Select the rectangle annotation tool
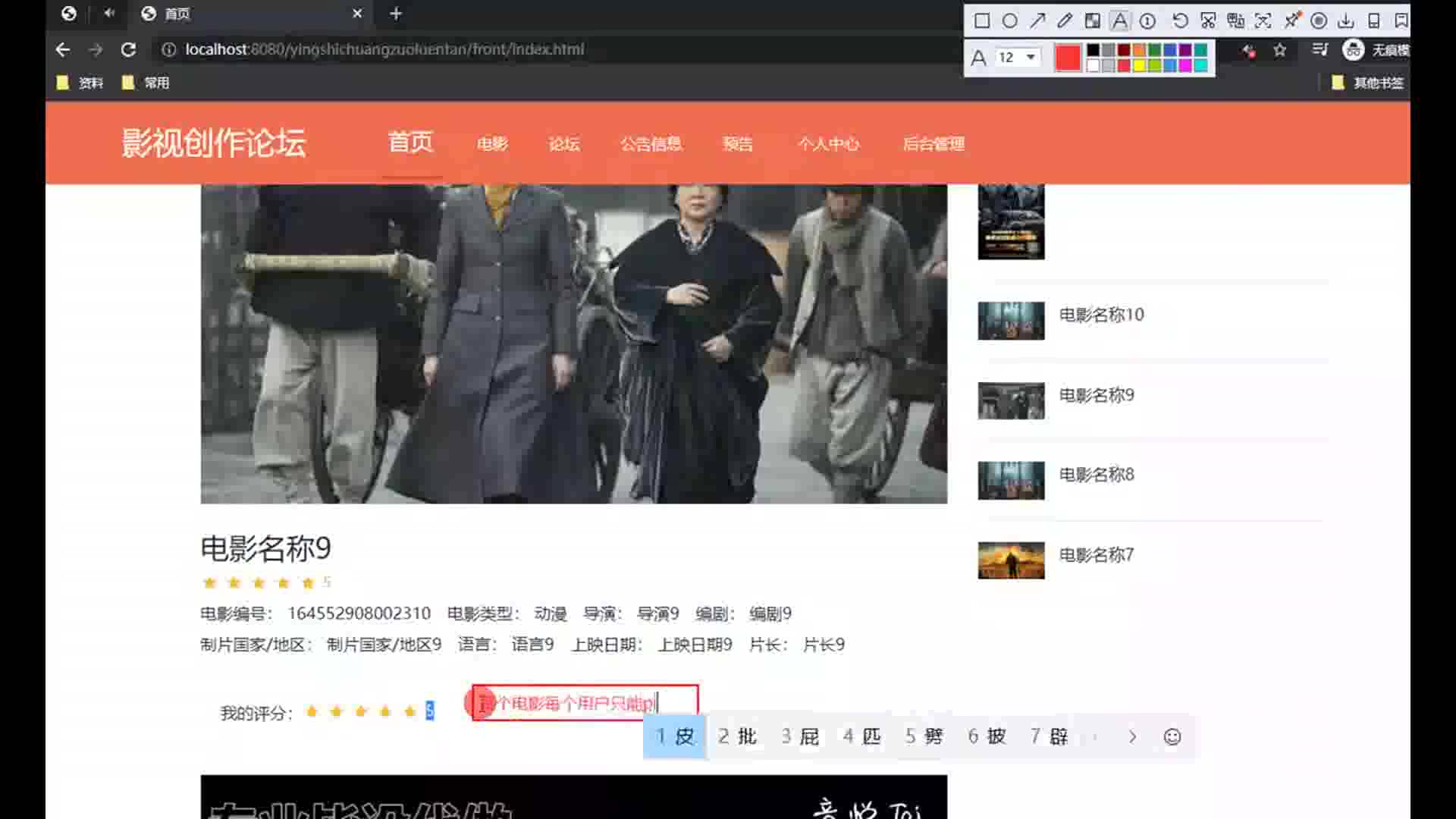 coord(982,20)
